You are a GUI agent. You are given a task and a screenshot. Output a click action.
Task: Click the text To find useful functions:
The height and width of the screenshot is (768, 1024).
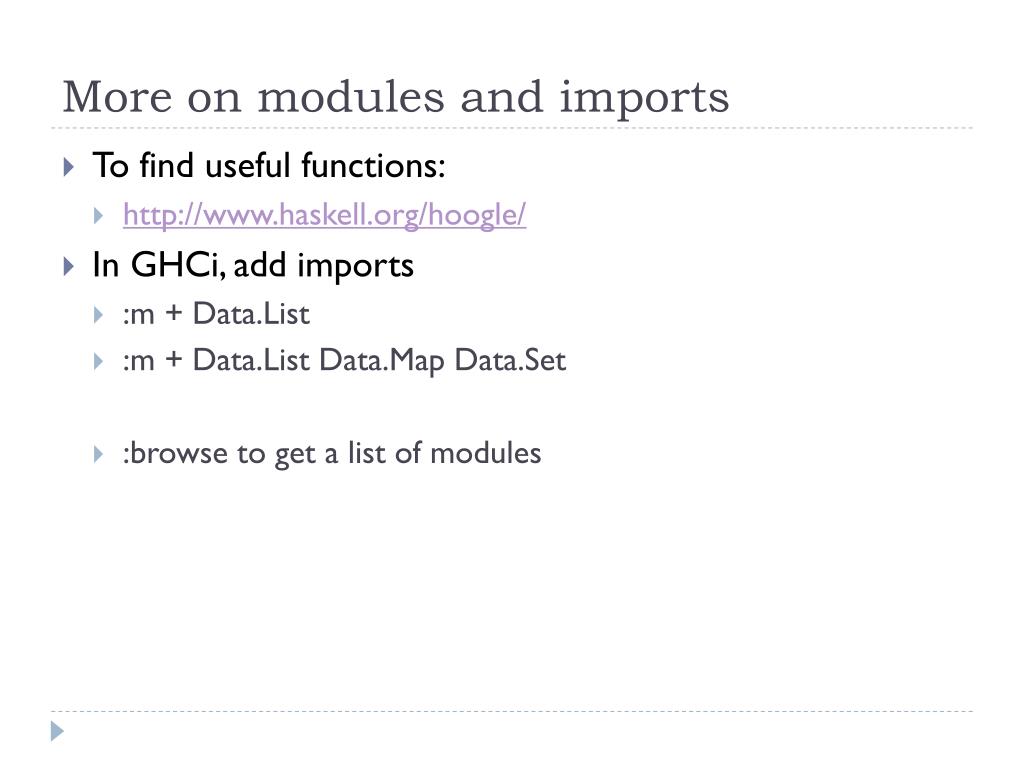[269, 165]
